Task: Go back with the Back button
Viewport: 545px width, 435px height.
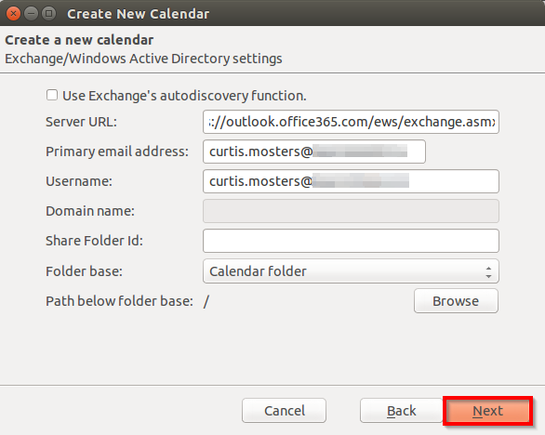Action: tap(401, 411)
